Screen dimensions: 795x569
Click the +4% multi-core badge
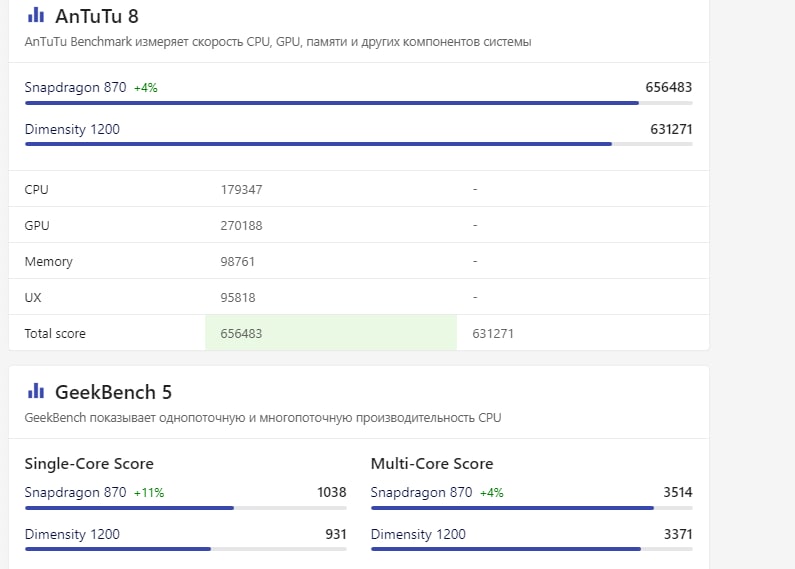coord(492,493)
